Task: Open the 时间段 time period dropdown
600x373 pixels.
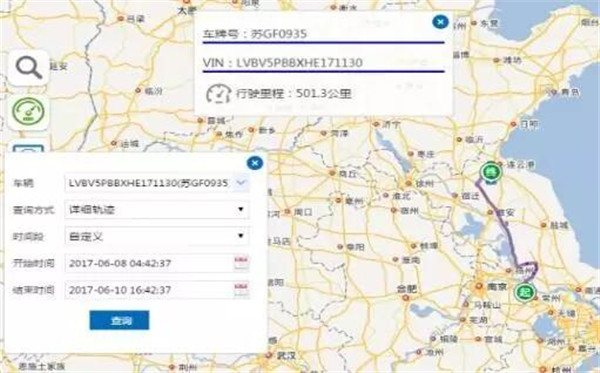Action: pos(157,236)
